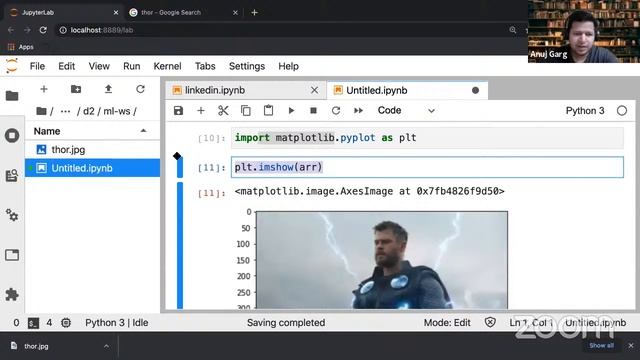The width and height of the screenshot is (640, 360).
Task: Expand the ellipsis breadcrumb path
Action: (x=65, y=111)
